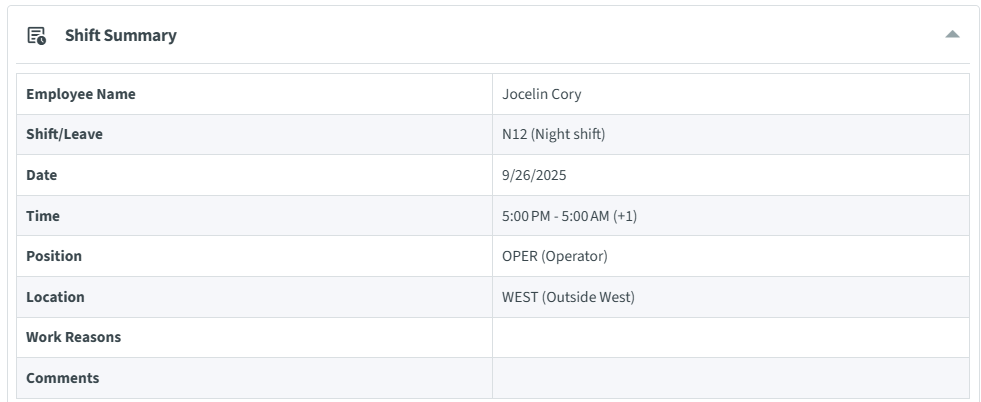The height and width of the screenshot is (402, 981).
Task: Click the Work Reasons label
Action: point(73,337)
